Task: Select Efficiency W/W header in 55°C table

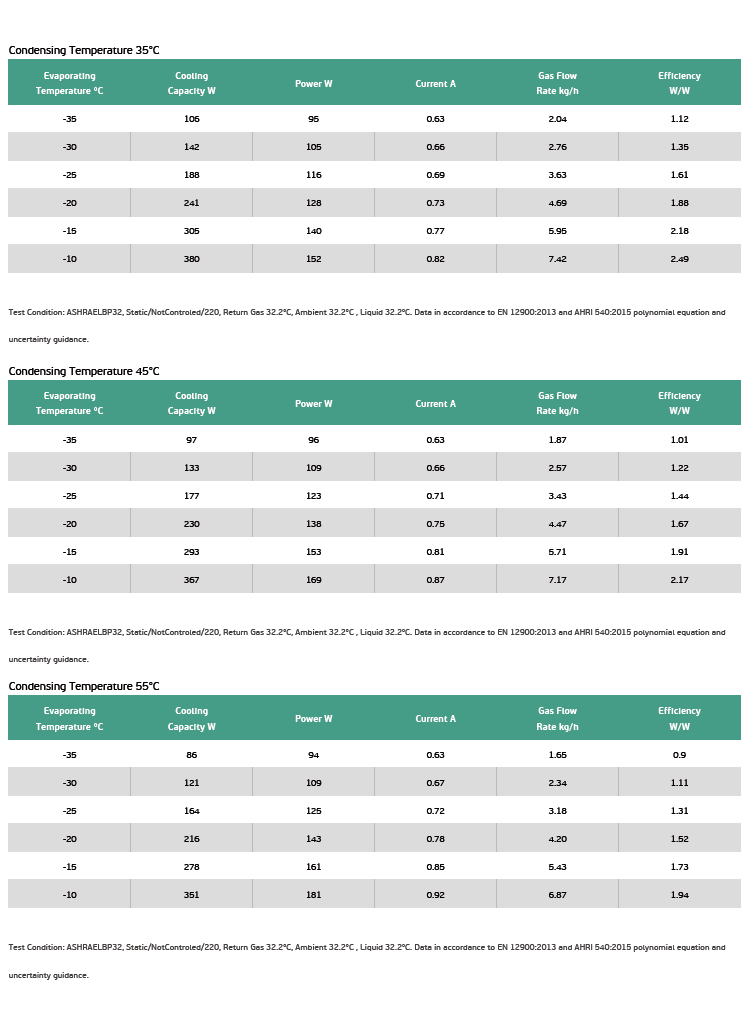Action: pos(680,718)
